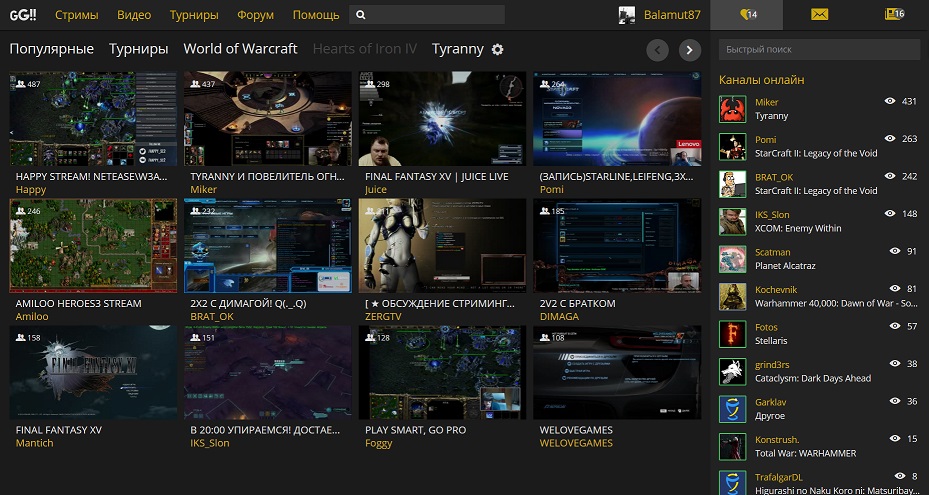
Task: Go to the previous category with left arrow
Action: pos(658,50)
